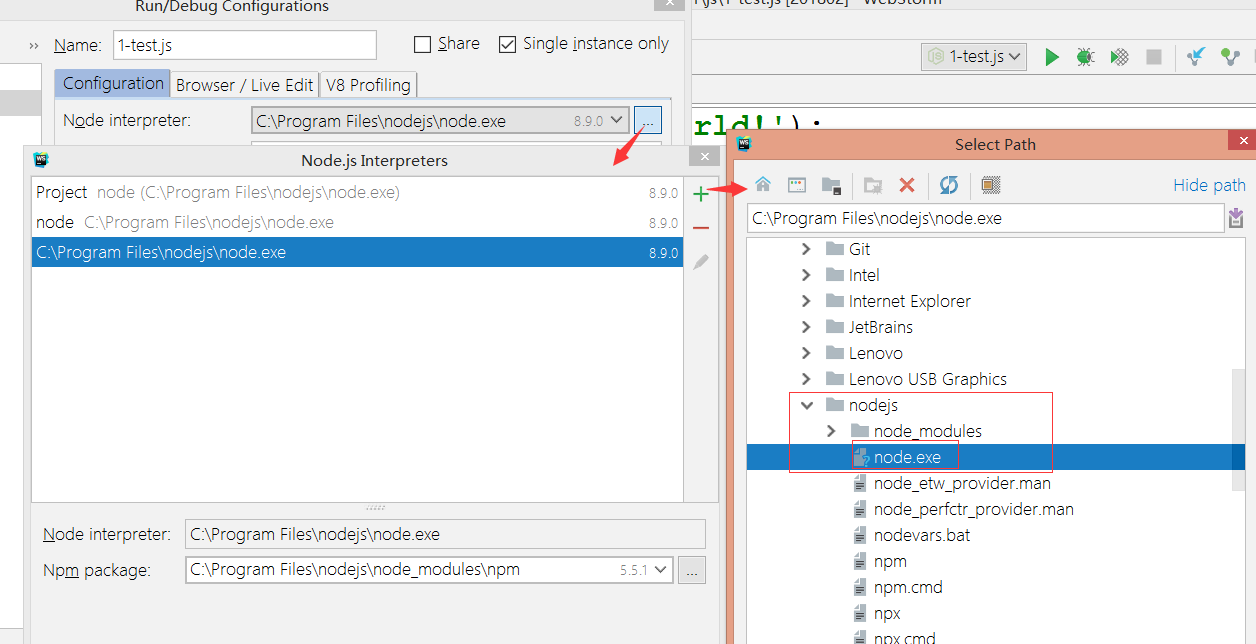Switch to the V8 Profiling tab
This screenshot has height=644, width=1256.
tap(368, 85)
